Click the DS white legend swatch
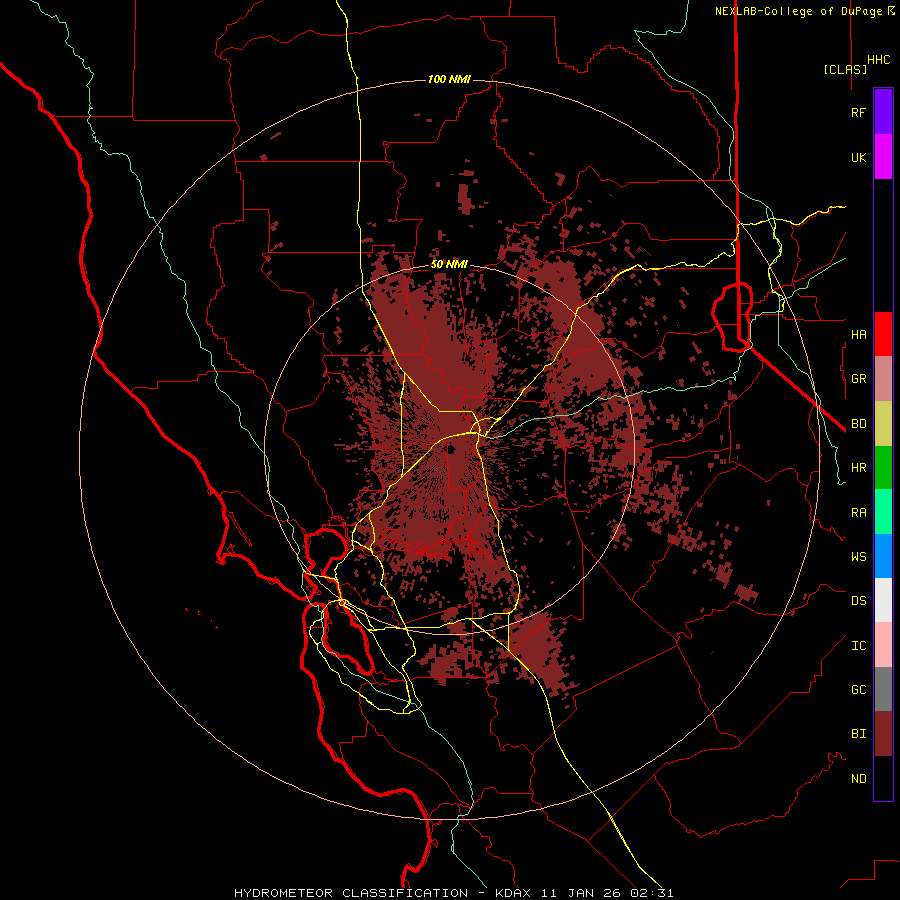Viewport: 900px width, 900px height. (883, 600)
